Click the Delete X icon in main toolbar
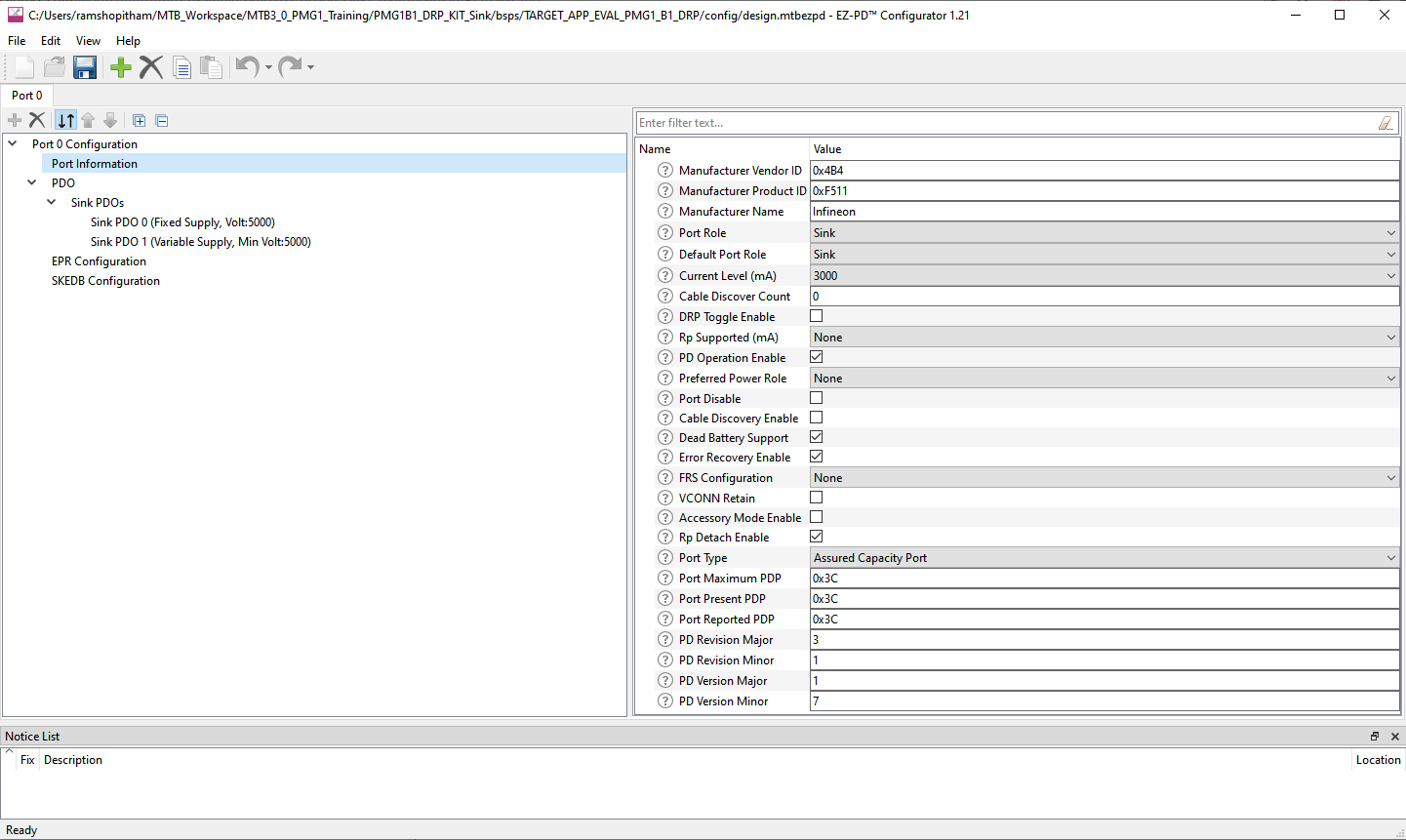Viewport: 1406px width, 840px height. click(x=151, y=66)
